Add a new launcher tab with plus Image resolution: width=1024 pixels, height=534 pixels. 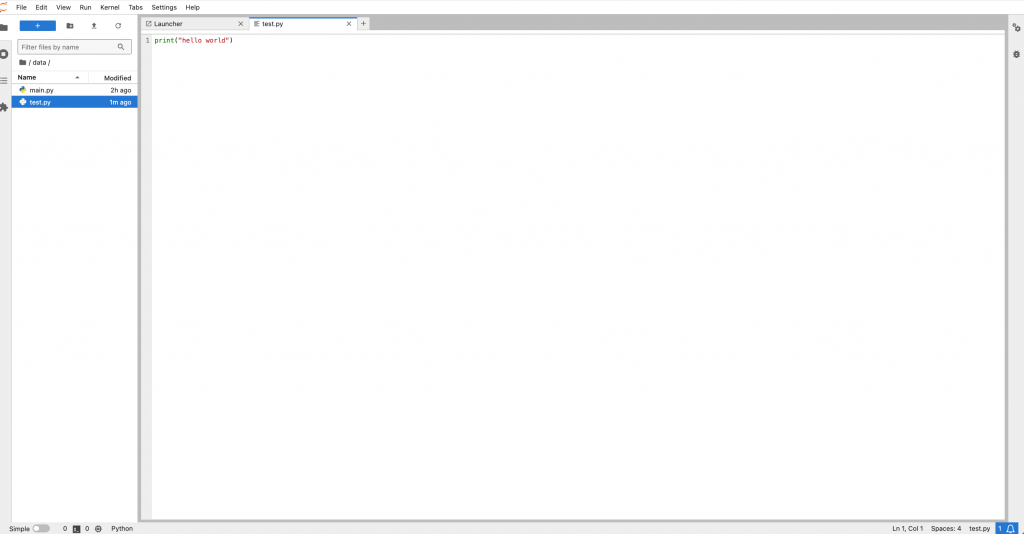coord(363,24)
